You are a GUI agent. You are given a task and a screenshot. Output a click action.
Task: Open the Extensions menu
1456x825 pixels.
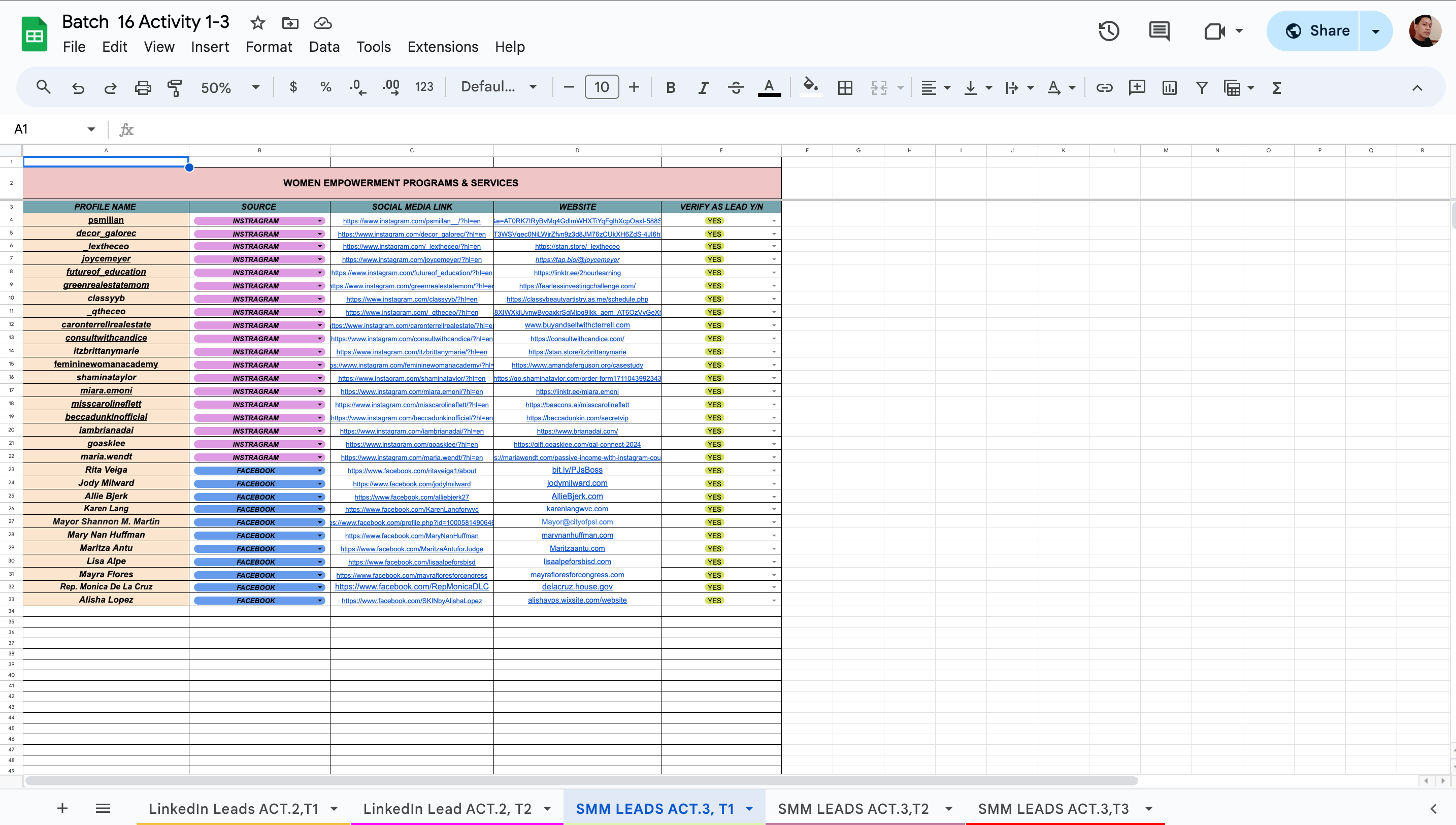(443, 47)
